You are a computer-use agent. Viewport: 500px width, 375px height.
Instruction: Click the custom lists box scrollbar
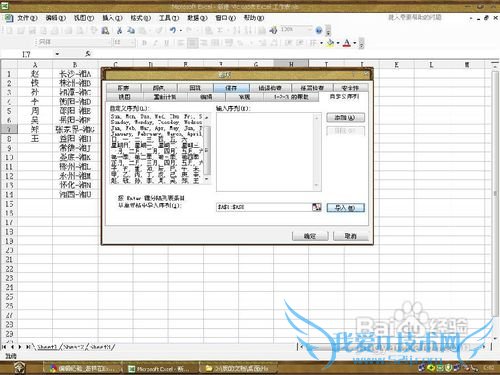pos(207,149)
